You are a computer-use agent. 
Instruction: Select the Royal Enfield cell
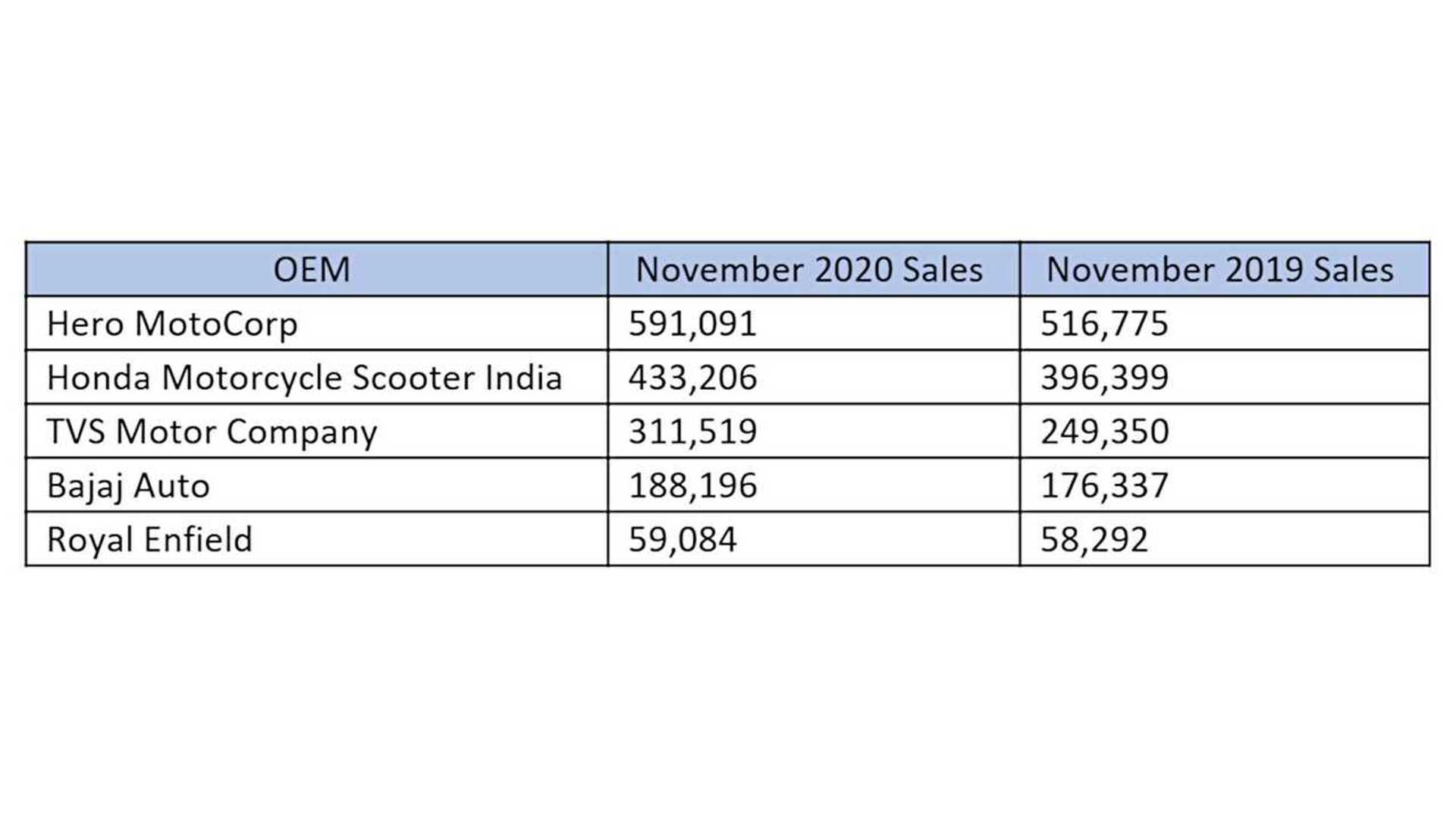coord(149,539)
